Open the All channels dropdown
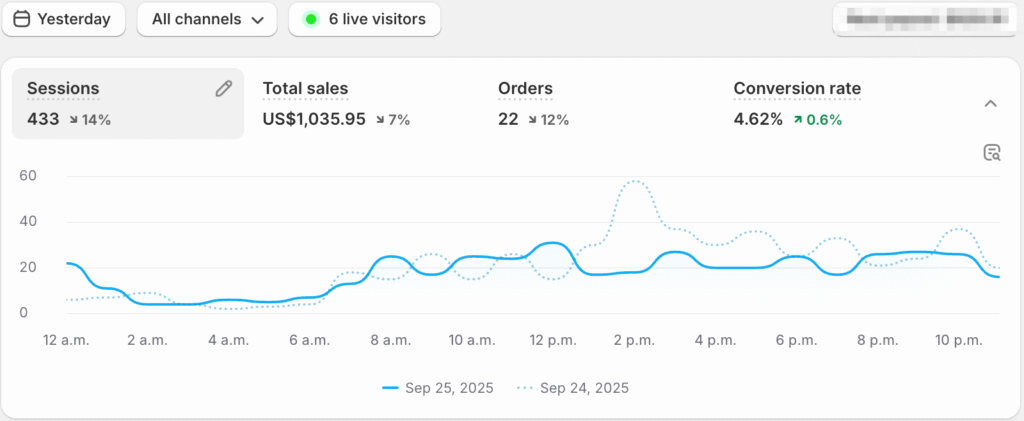The height and width of the screenshot is (421, 1024). 206,19
